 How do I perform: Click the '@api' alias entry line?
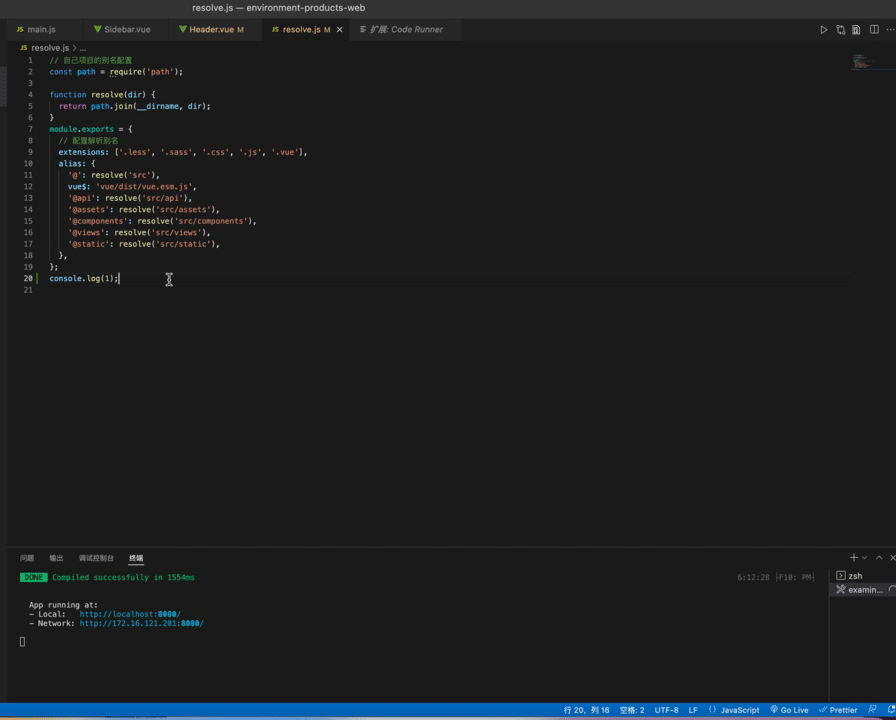pos(130,198)
